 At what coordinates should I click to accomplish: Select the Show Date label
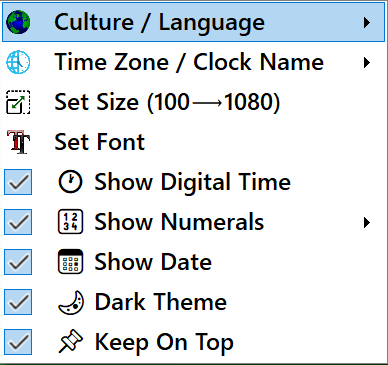(x=153, y=262)
